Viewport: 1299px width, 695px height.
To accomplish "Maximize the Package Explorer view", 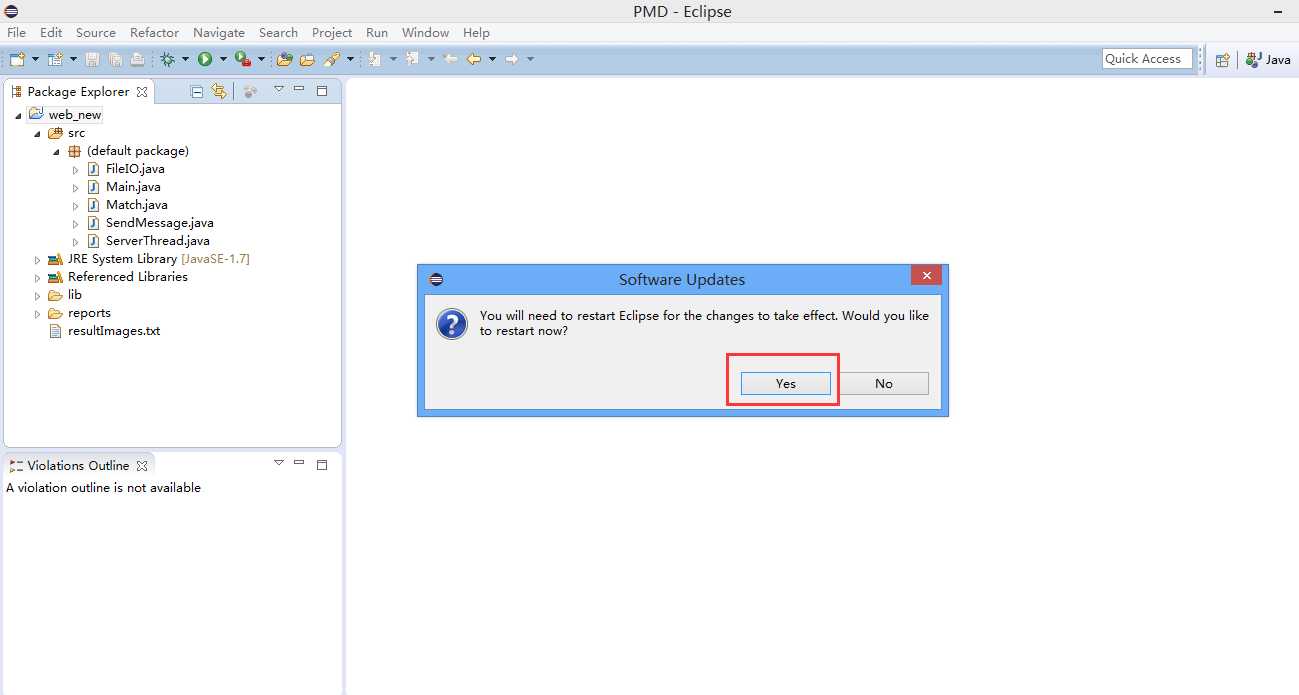I will coord(322,90).
